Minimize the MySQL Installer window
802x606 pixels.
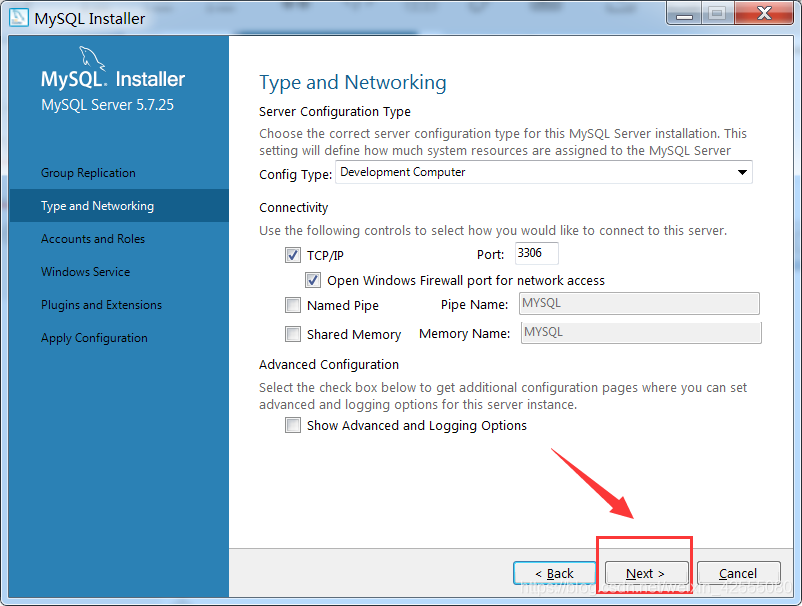point(684,14)
